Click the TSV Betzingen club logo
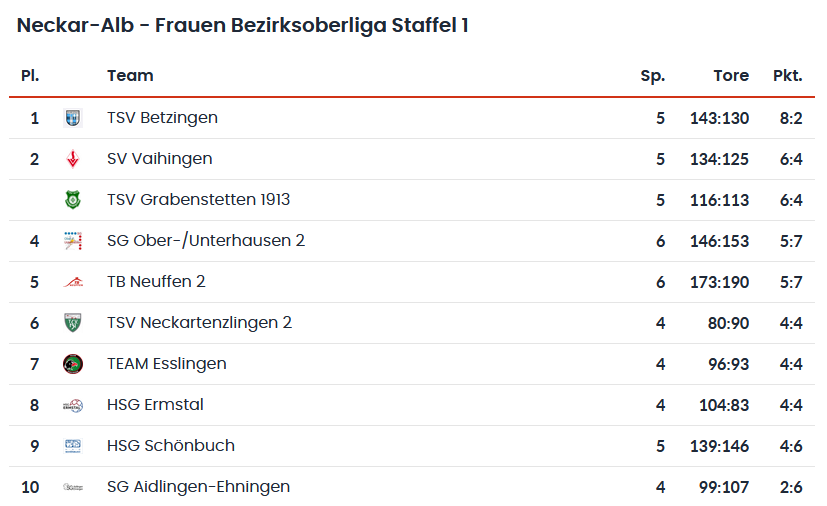The image size is (827, 506). [72, 118]
